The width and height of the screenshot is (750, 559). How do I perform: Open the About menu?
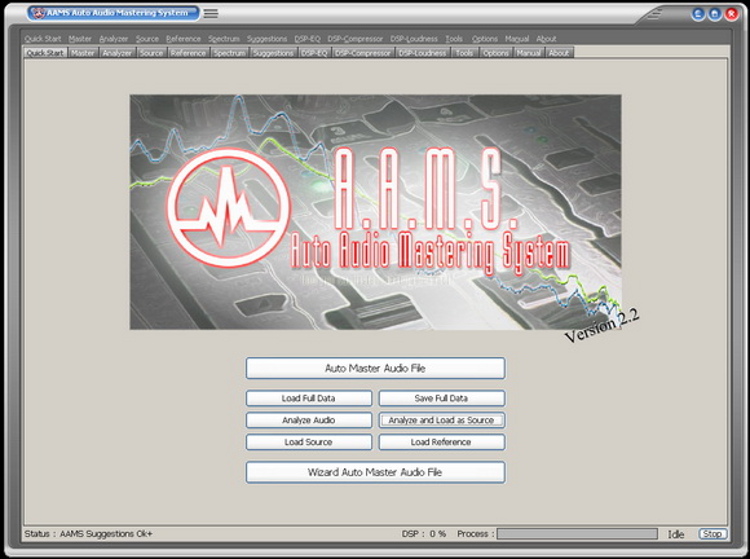click(x=546, y=39)
